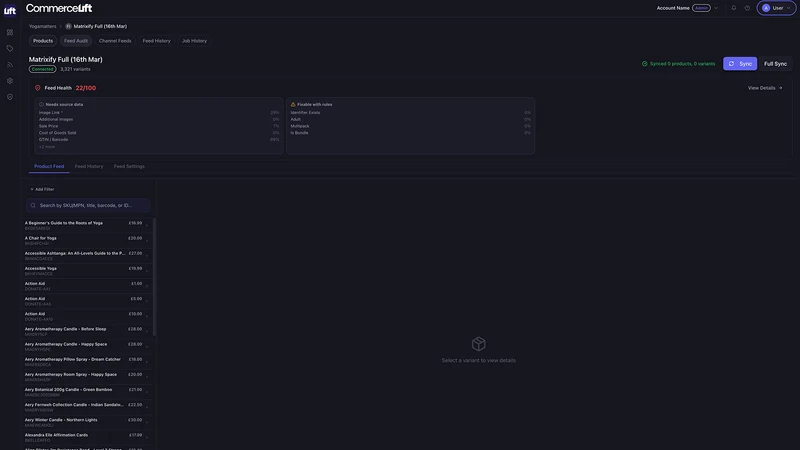Select Aery Botanical 200g Candle - Green Bamboo
This screenshot has height=450, width=800.
click(x=87, y=392)
